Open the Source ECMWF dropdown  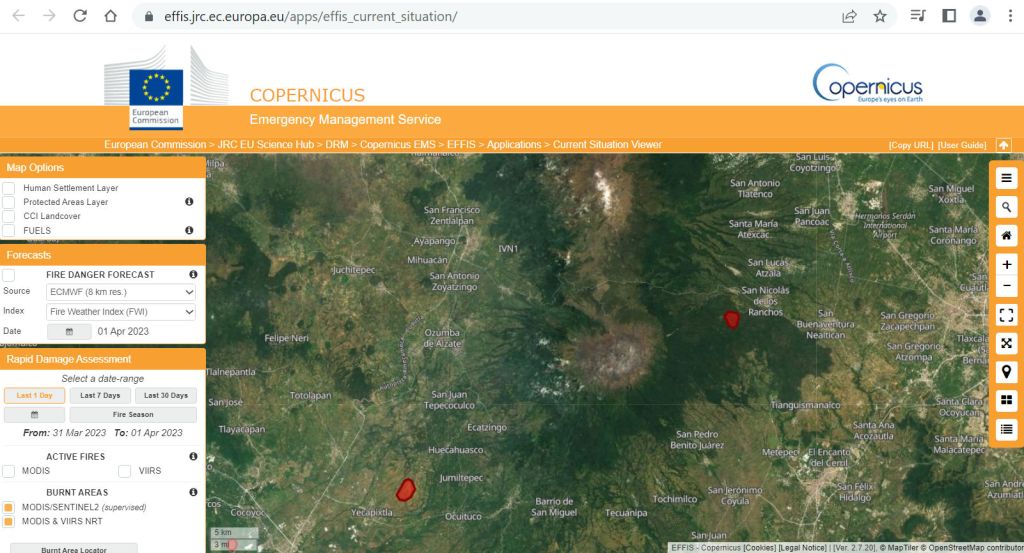coord(121,292)
